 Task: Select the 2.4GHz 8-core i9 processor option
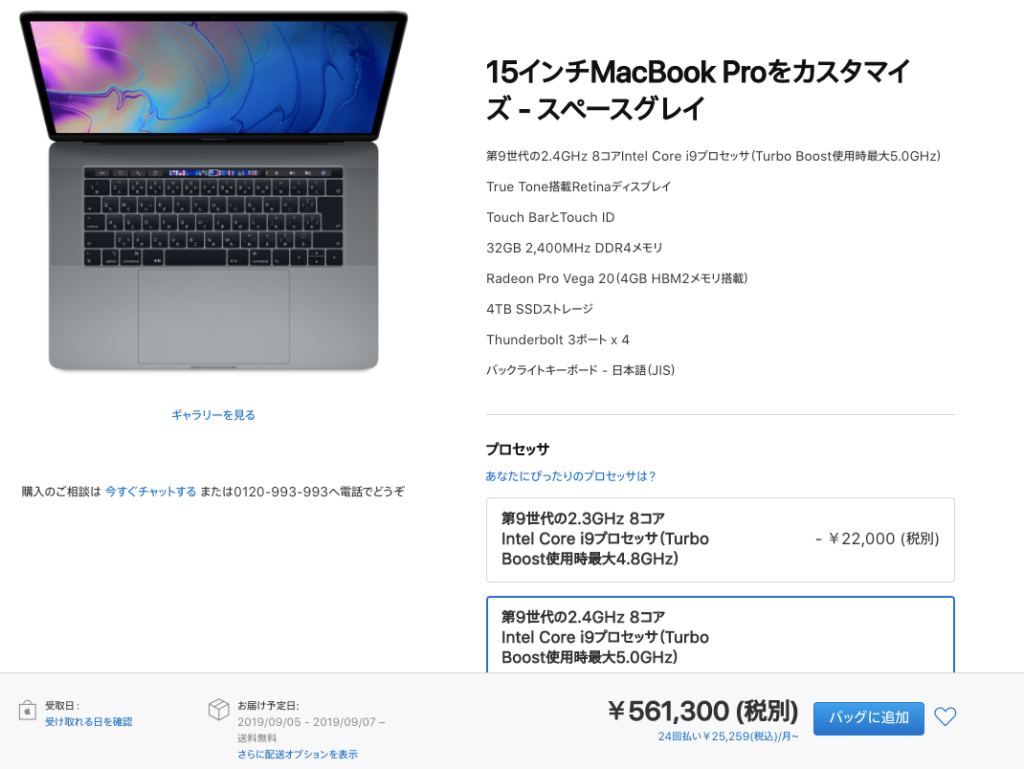click(720, 635)
